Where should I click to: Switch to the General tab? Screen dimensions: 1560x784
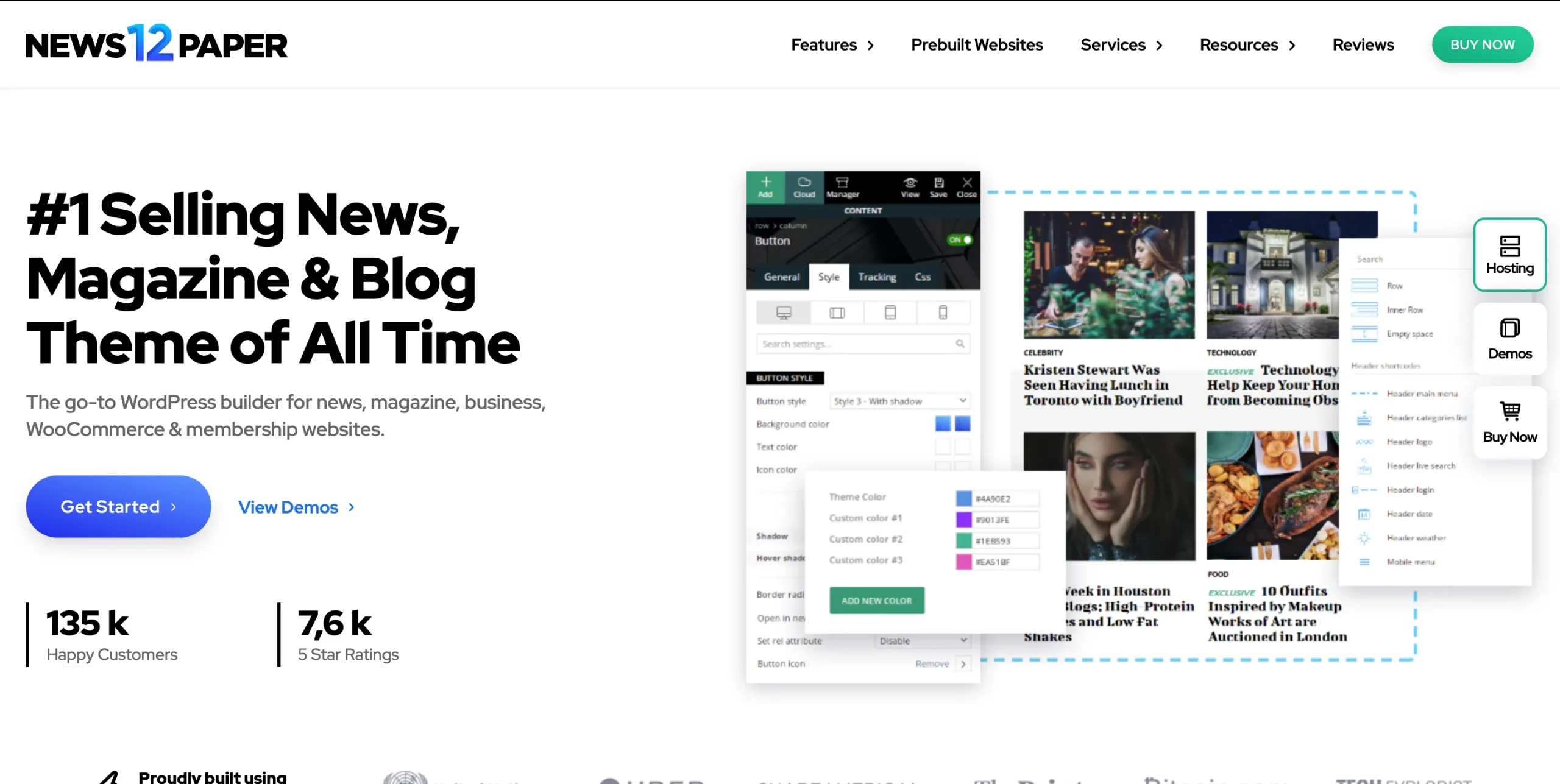[781, 277]
